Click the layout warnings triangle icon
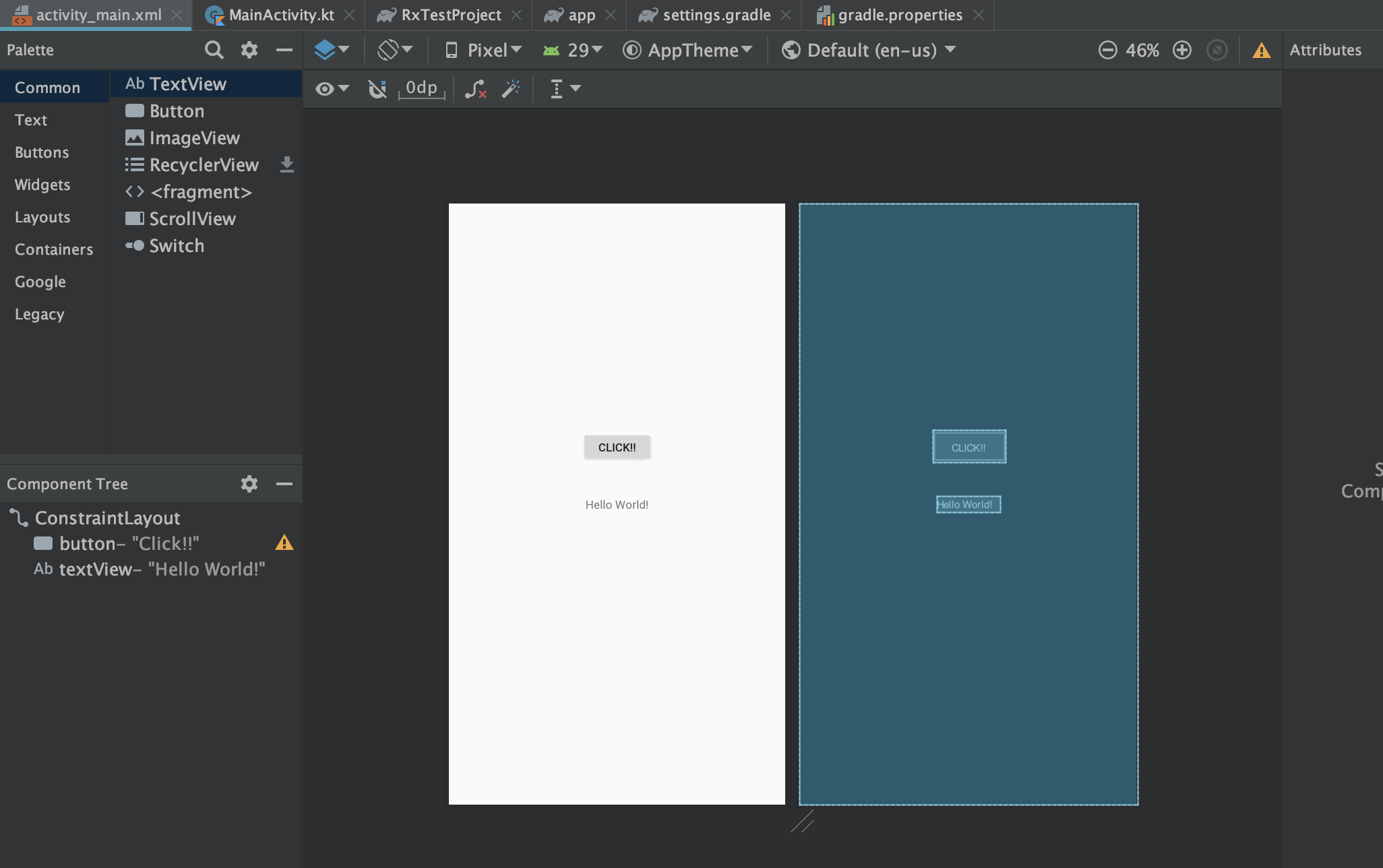 click(x=1261, y=51)
